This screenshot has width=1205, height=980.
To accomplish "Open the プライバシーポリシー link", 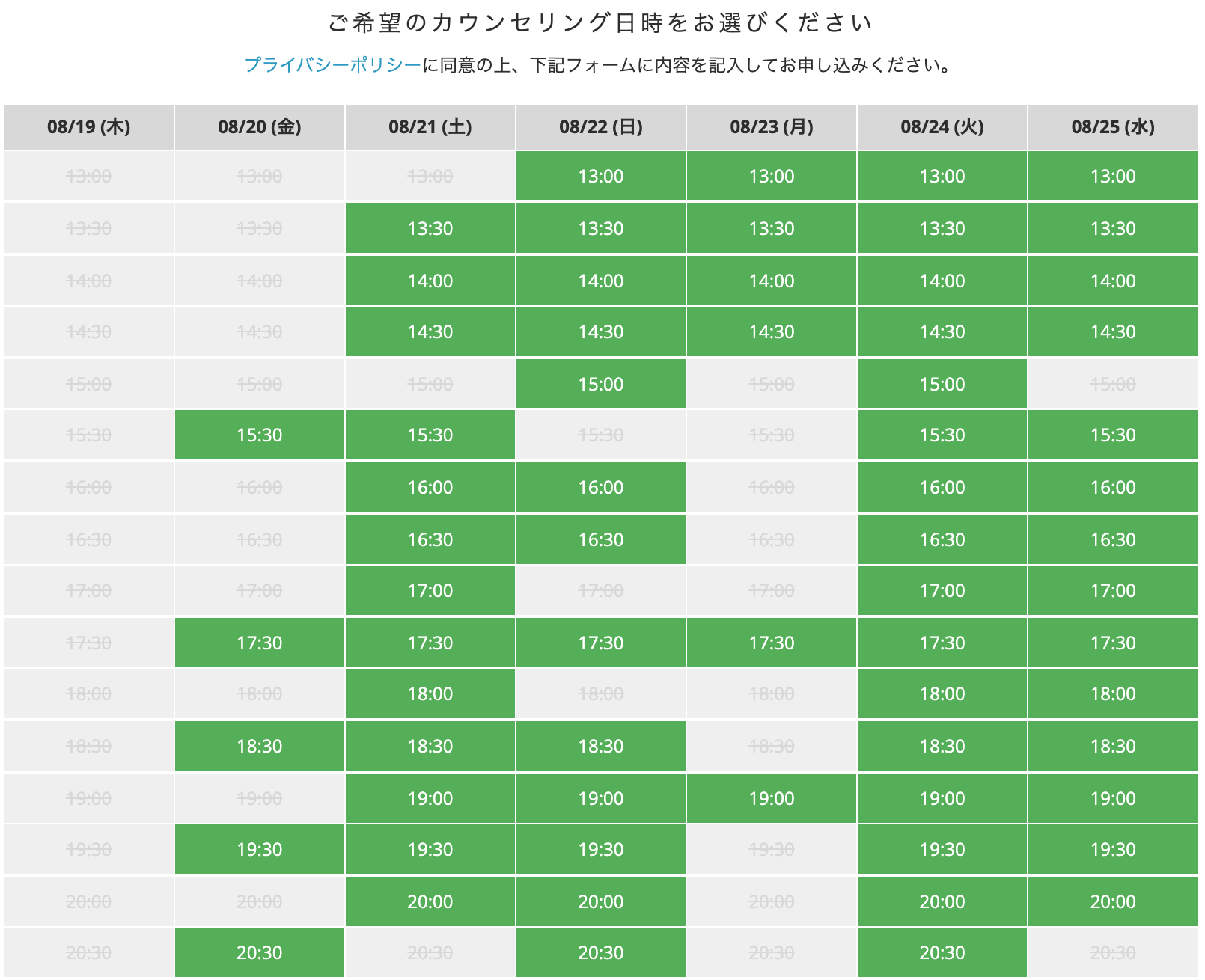I will (x=332, y=65).
